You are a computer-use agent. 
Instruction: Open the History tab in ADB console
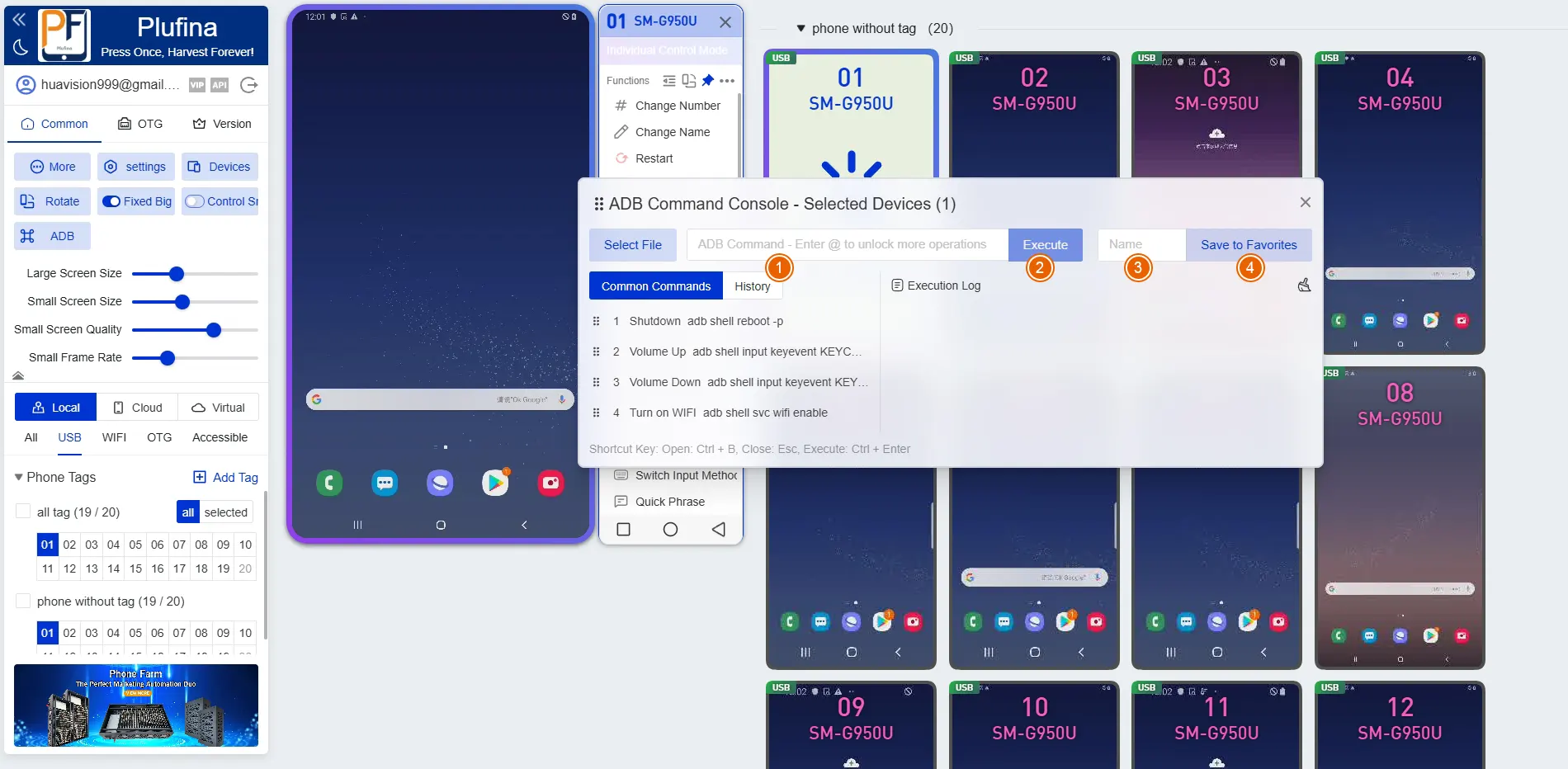click(753, 286)
